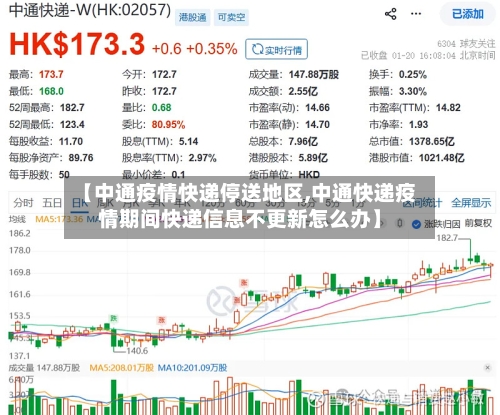Click the 总股本 value 7.96亿

click(x=303, y=141)
